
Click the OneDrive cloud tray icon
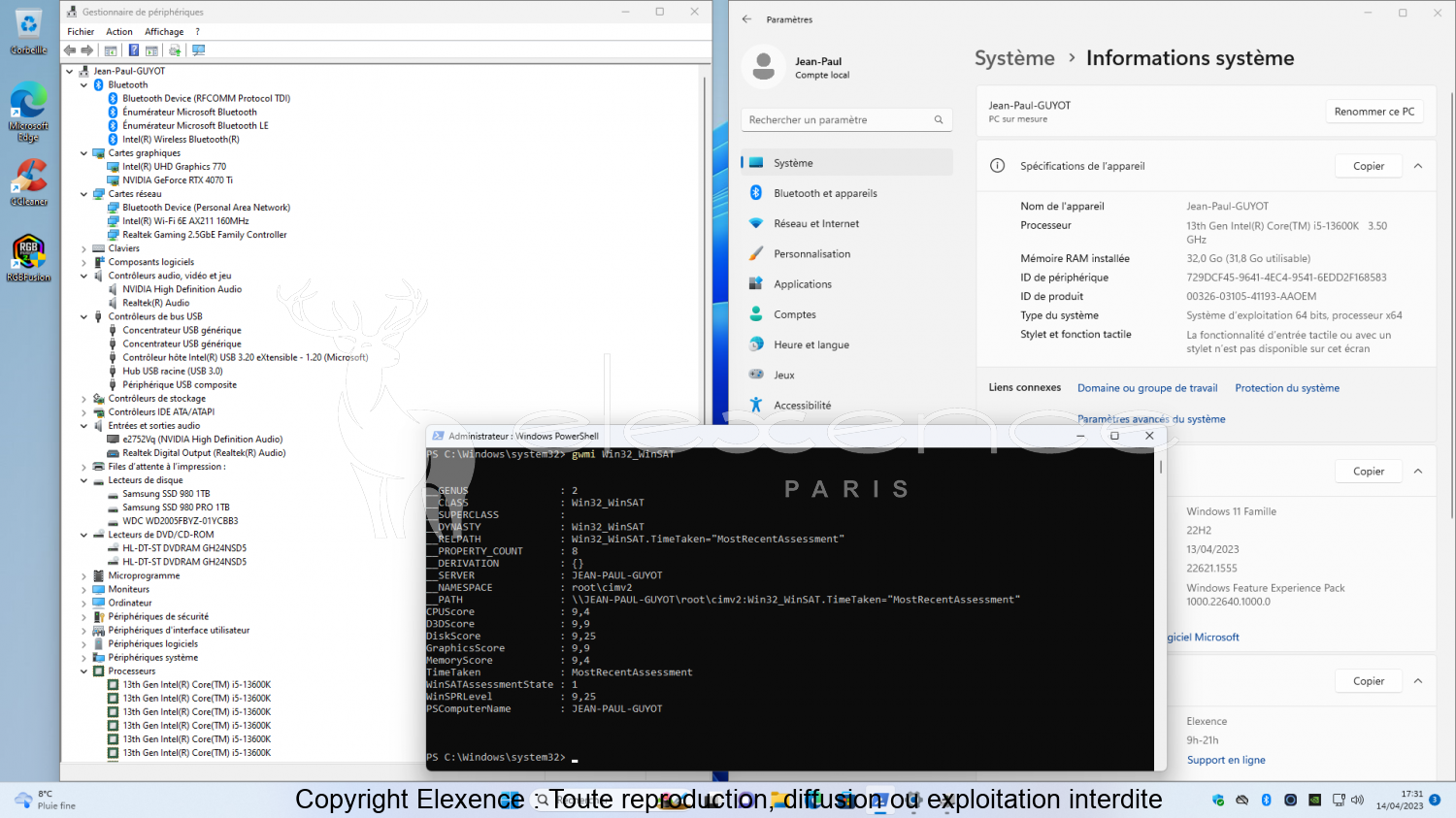pyautogui.click(x=1241, y=801)
